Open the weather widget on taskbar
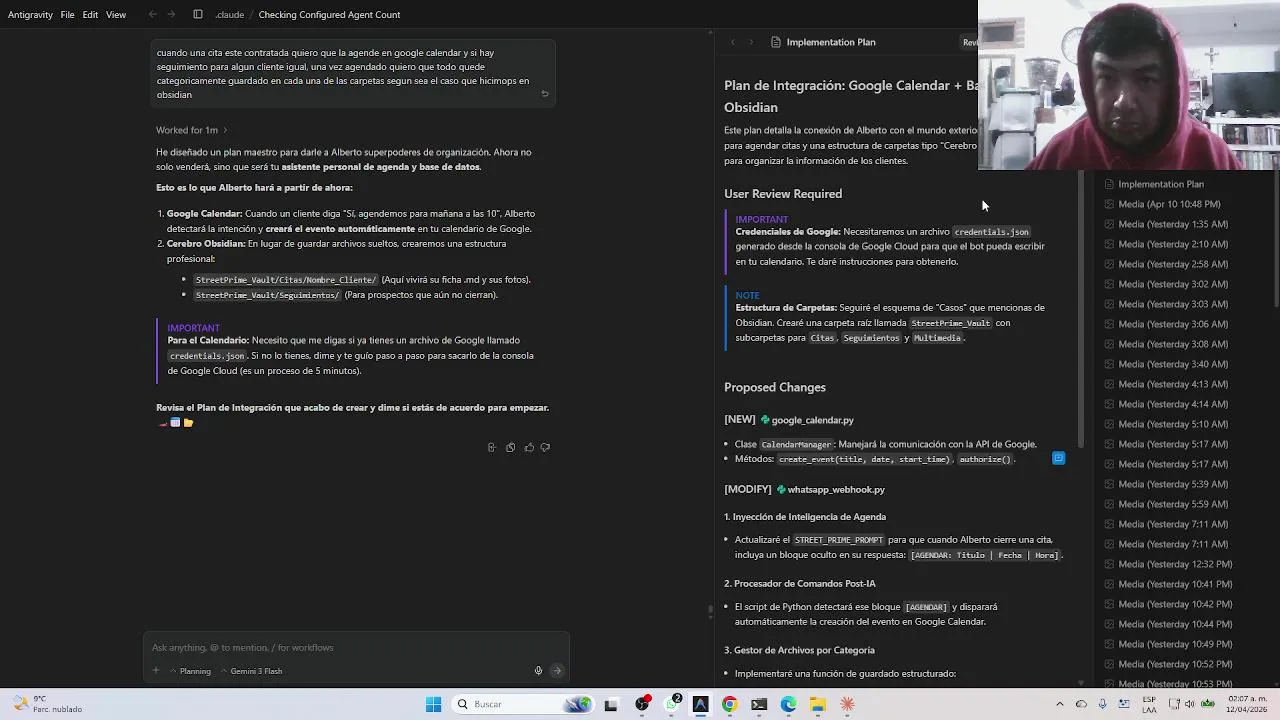Screen dimensions: 1280x720 (45, 704)
